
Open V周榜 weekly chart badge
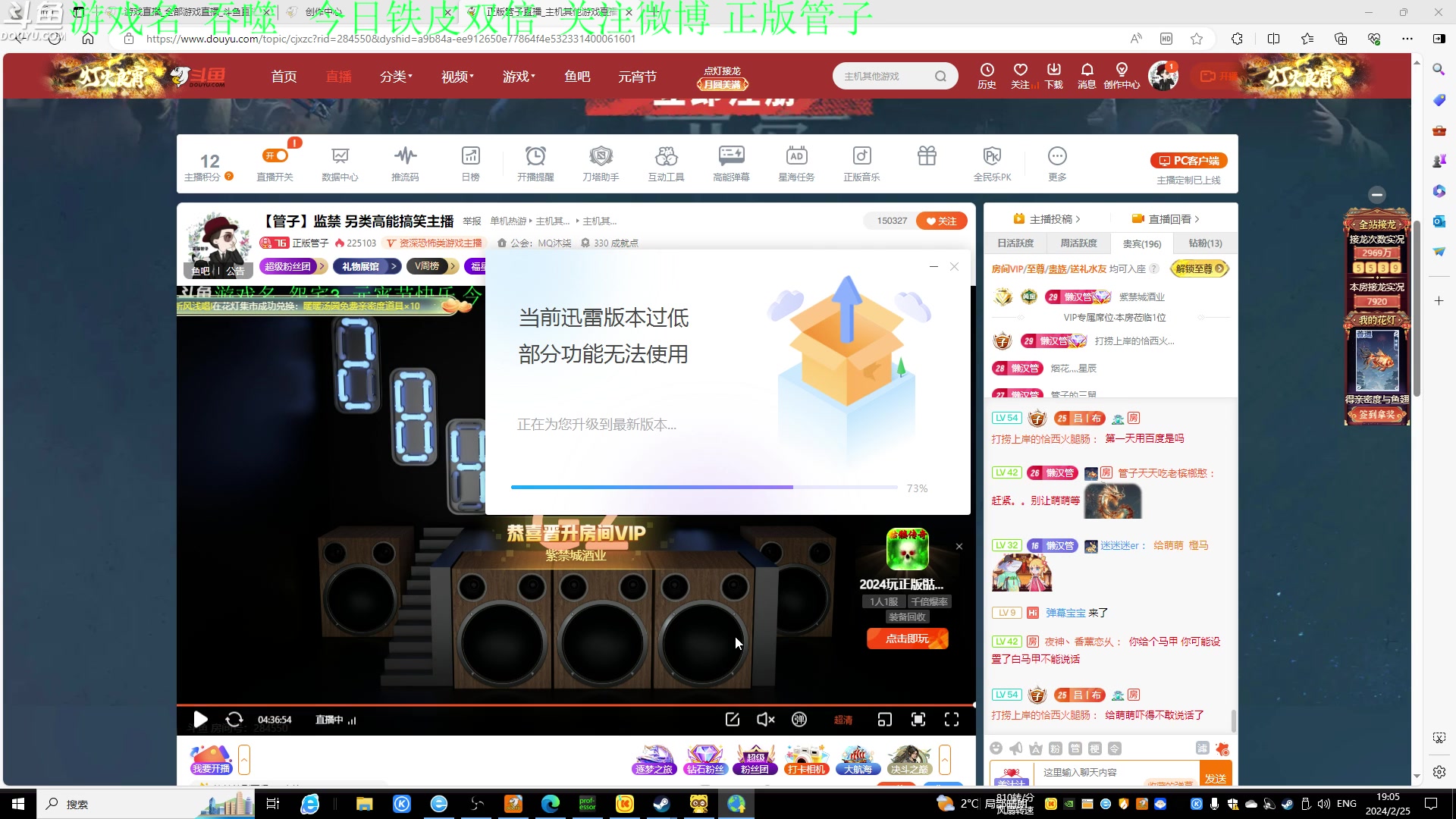(x=431, y=266)
